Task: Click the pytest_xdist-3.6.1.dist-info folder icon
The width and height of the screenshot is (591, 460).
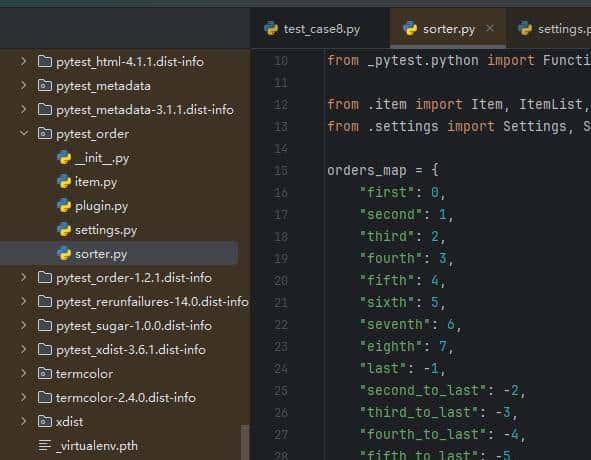Action: 45,350
